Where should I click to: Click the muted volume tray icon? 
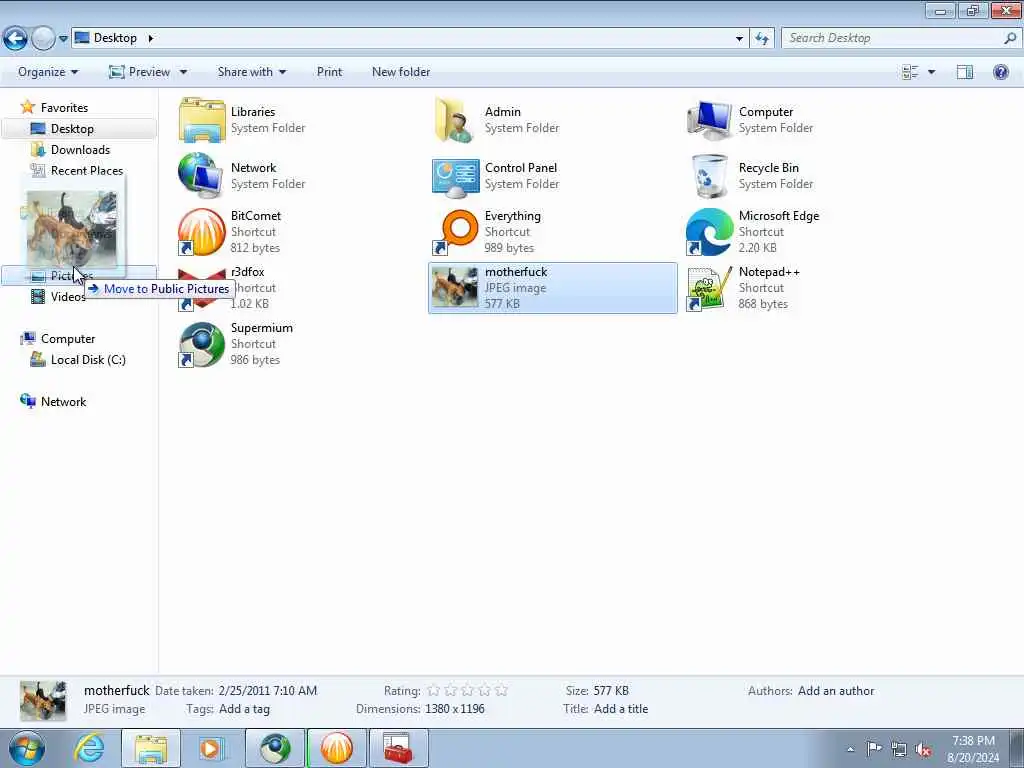click(923, 750)
